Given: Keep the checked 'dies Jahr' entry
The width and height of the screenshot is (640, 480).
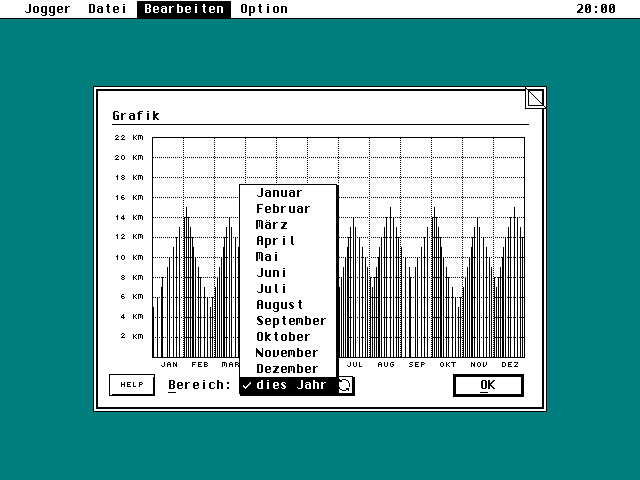Looking at the screenshot, I should point(288,385).
